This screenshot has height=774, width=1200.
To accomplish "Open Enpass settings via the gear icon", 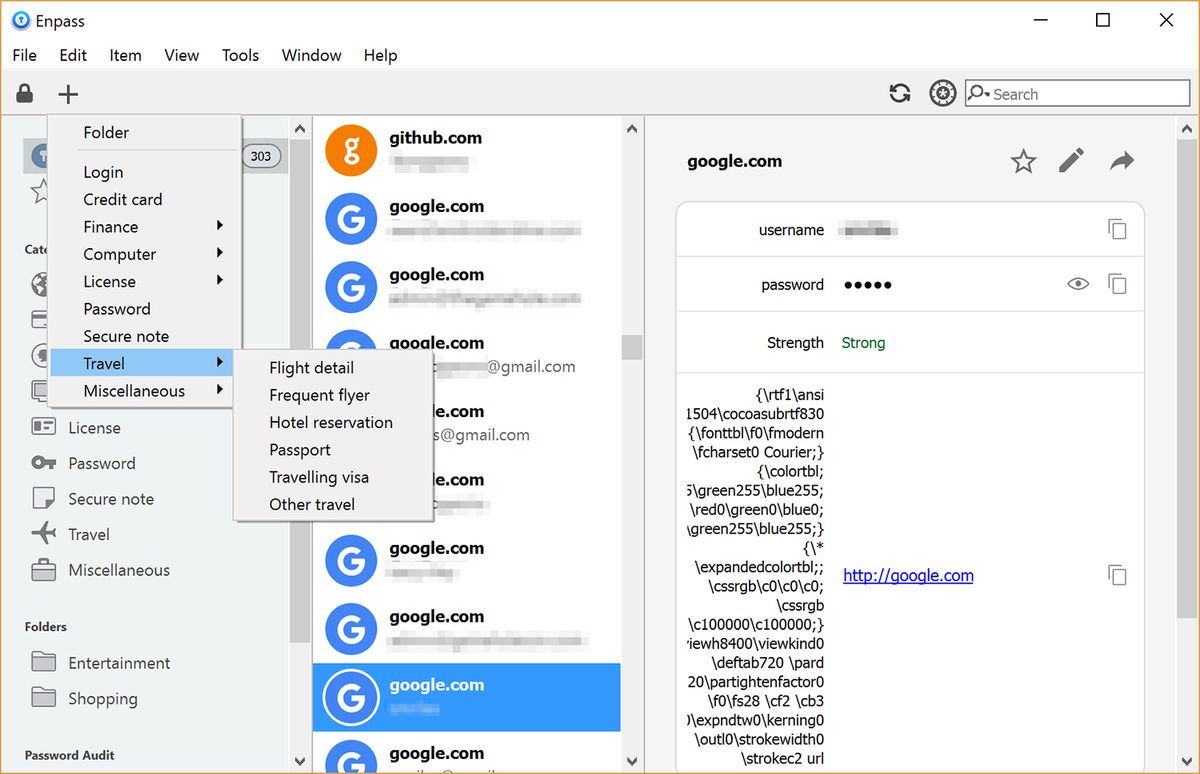I will click(942, 92).
